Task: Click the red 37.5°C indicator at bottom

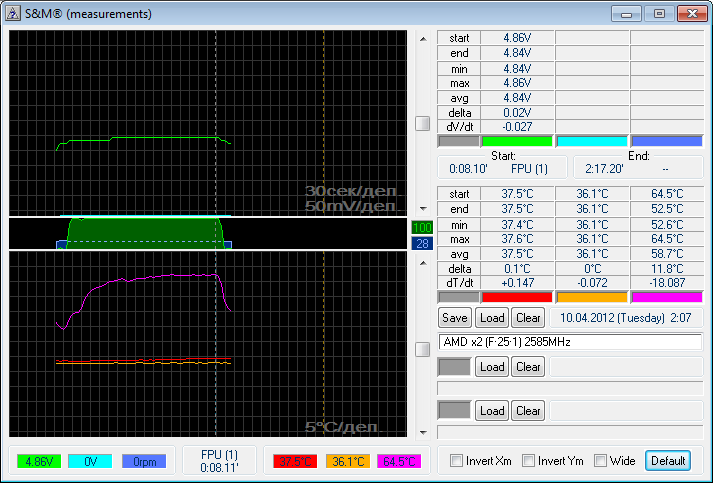Action: pos(295,462)
